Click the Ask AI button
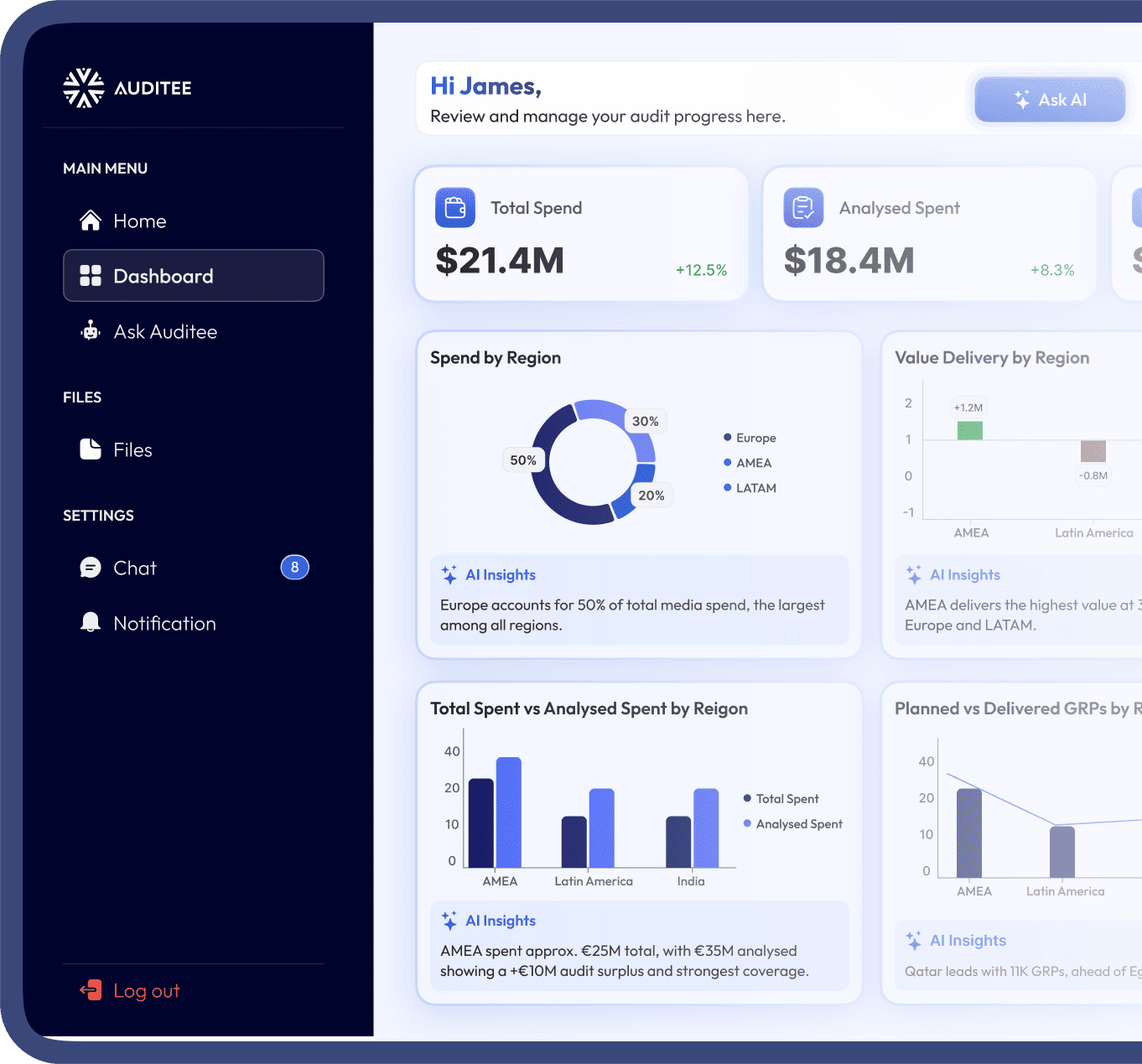Image resolution: width=1142 pixels, height=1064 pixels. point(1049,99)
